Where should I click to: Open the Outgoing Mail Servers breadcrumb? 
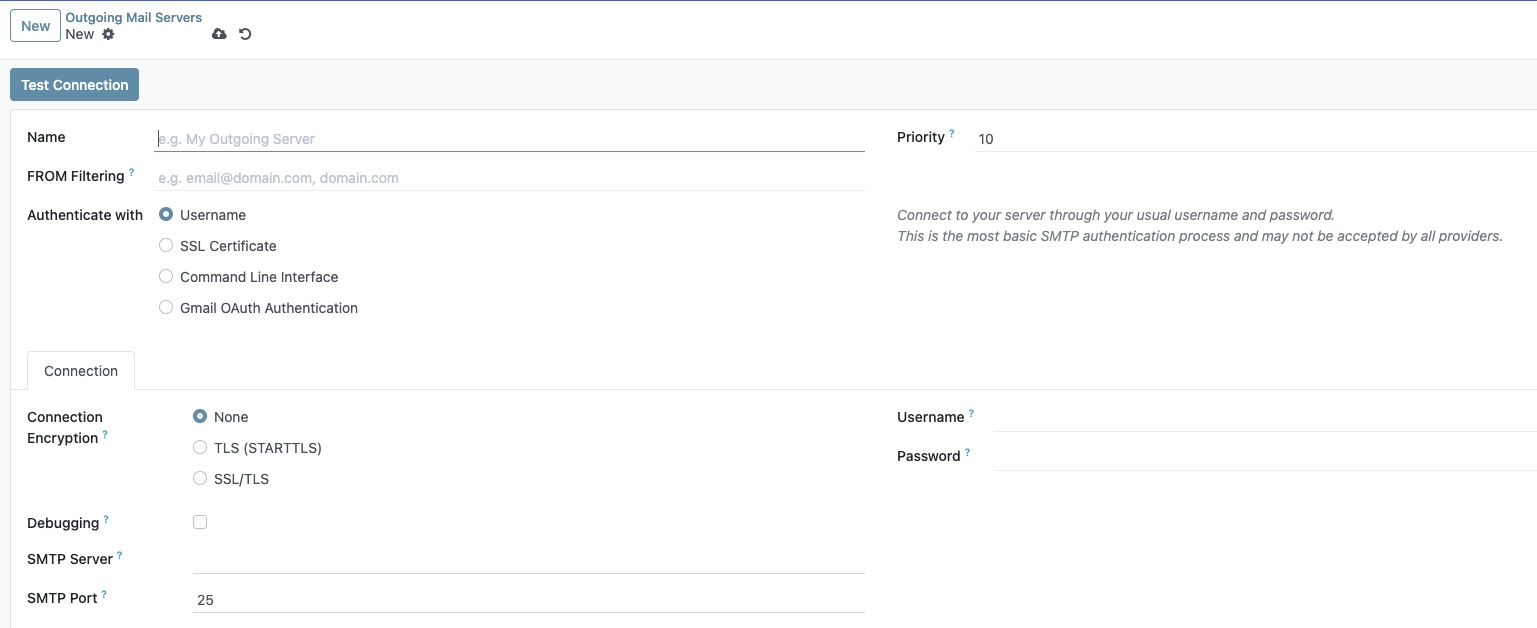click(x=133, y=16)
